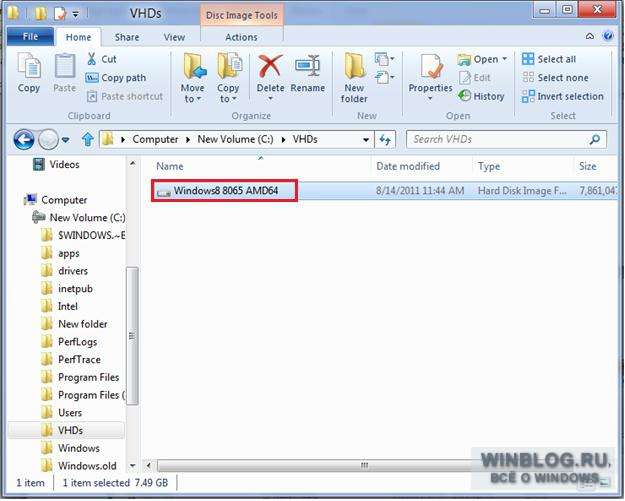Click the Forward navigation button

pyautogui.click(x=48, y=139)
